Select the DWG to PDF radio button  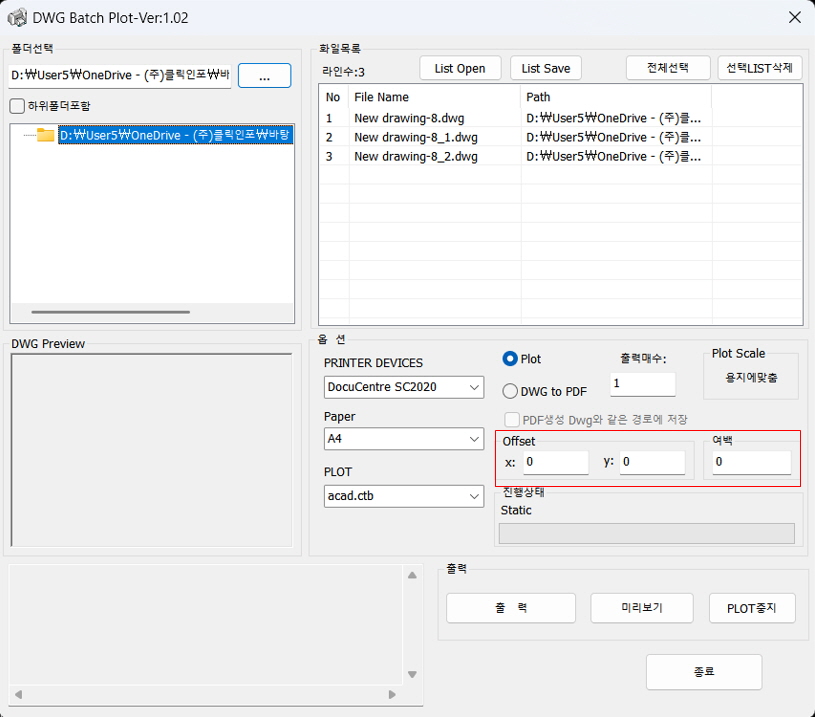point(510,392)
